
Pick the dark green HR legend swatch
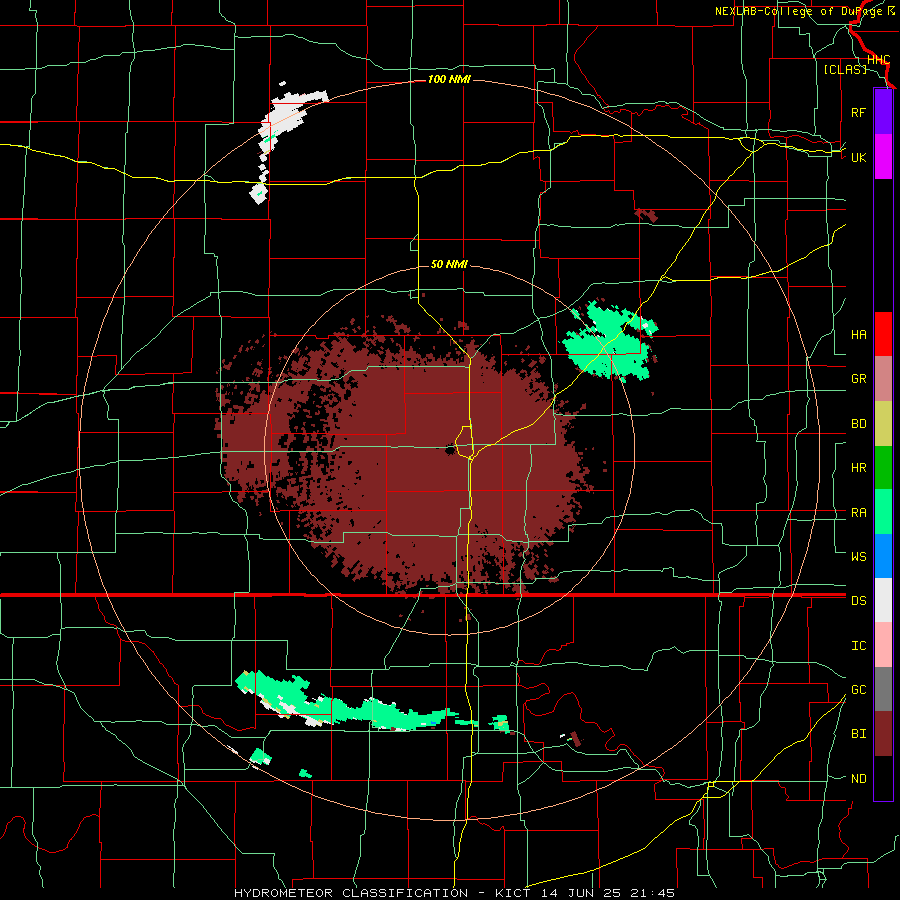883,467
